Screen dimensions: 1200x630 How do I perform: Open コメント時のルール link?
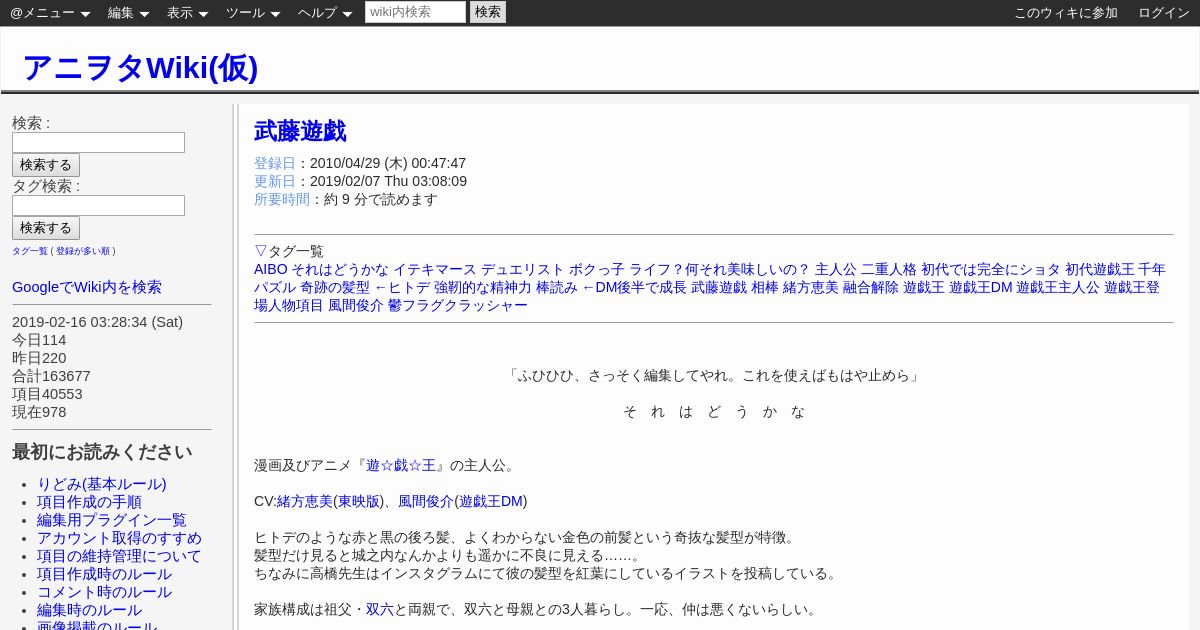click(x=104, y=592)
